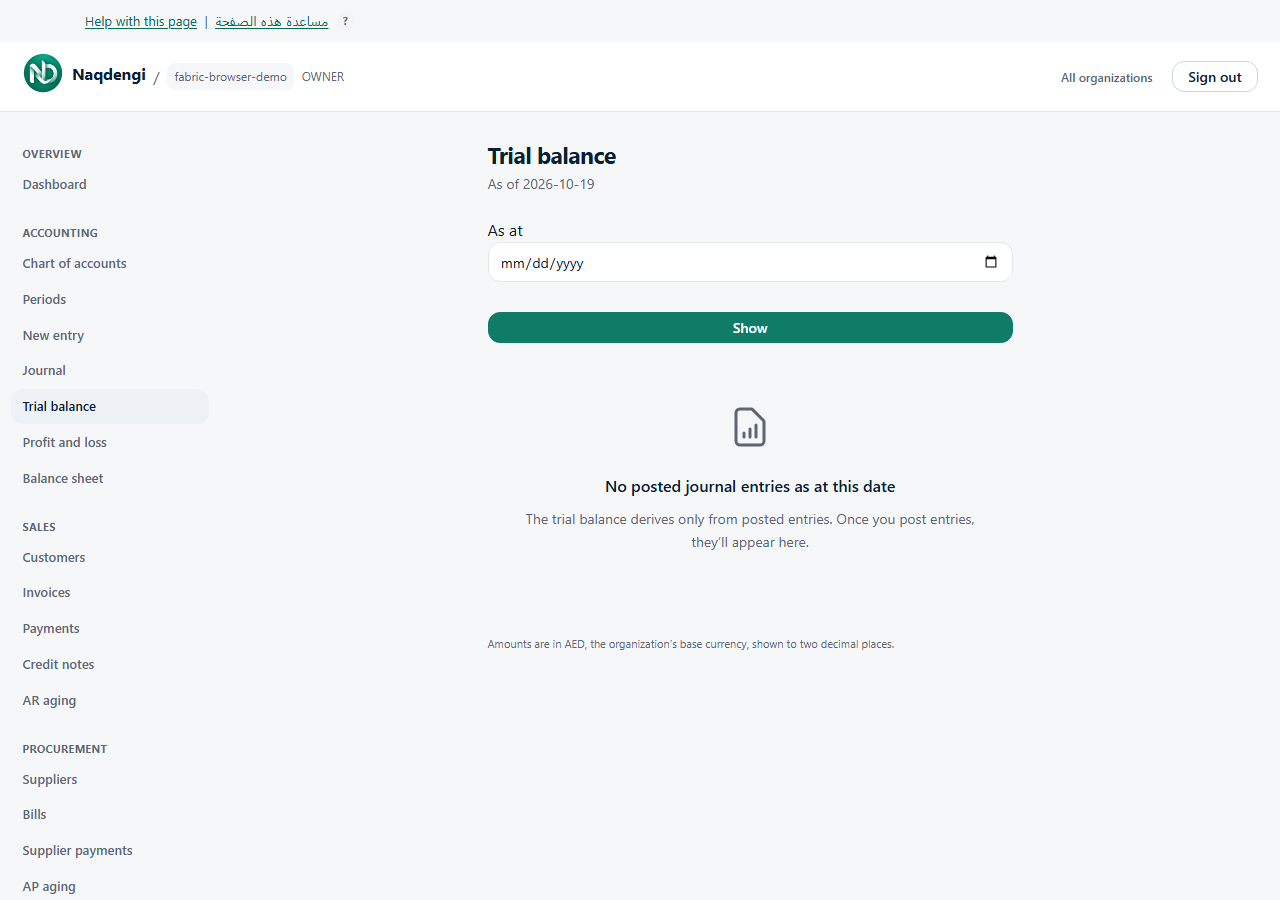Select New entry in the sidebar
The image size is (1280, 900).
pyautogui.click(x=53, y=335)
